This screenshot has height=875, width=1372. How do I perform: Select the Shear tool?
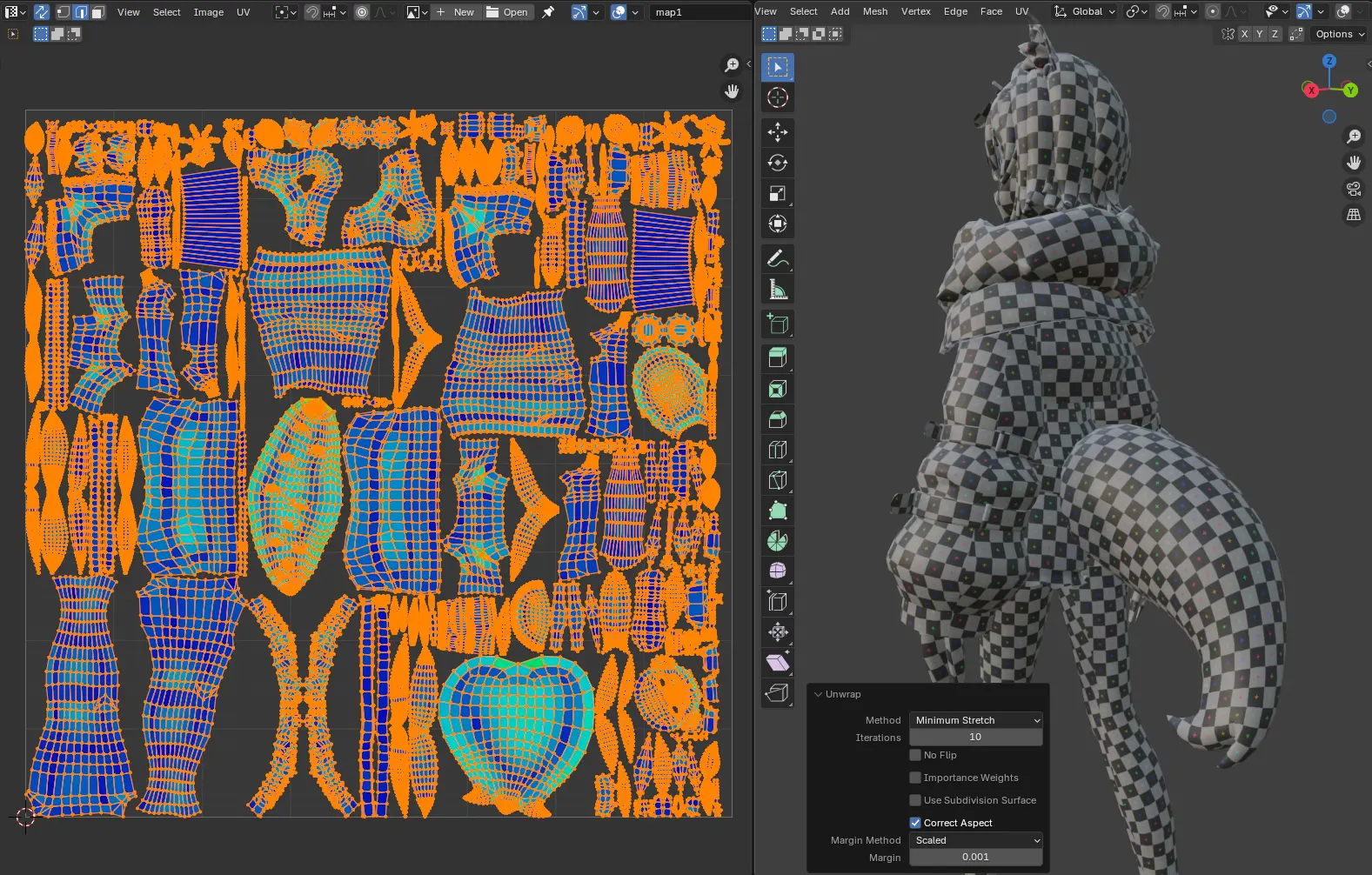[x=778, y=663]
